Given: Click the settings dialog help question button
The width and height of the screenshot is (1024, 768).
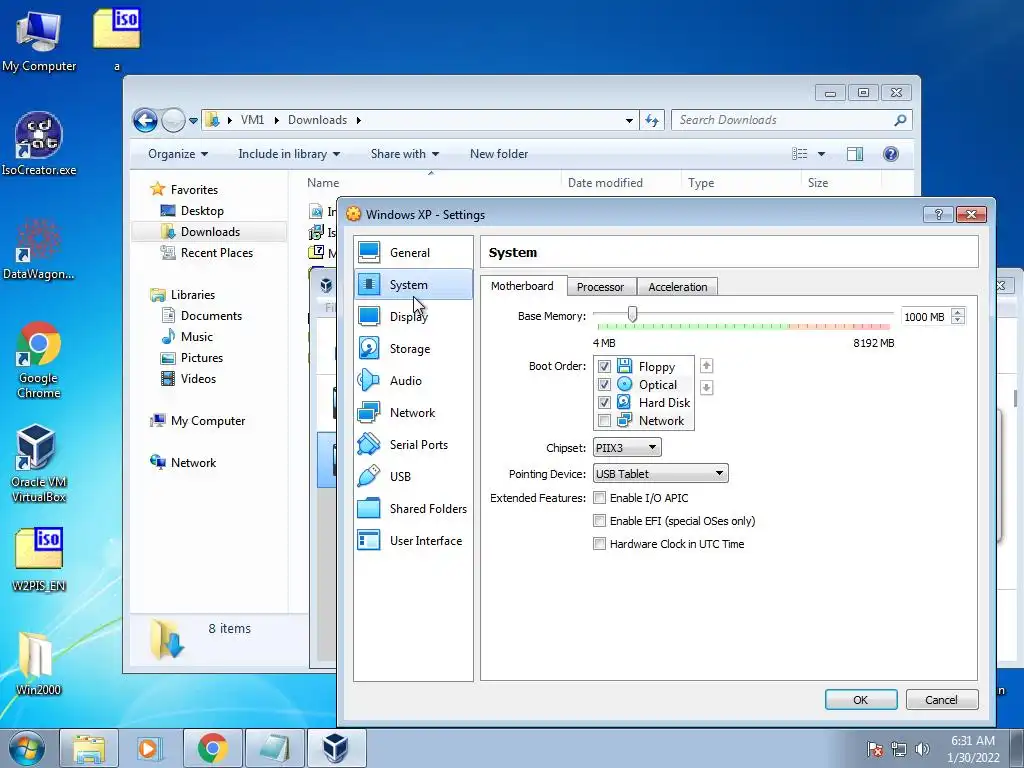Looking at the screenshot, I should (938, 214).
